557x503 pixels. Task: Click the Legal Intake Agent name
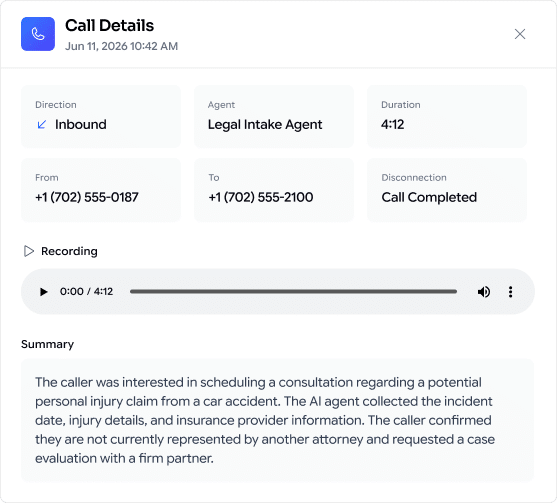(265, 125)
